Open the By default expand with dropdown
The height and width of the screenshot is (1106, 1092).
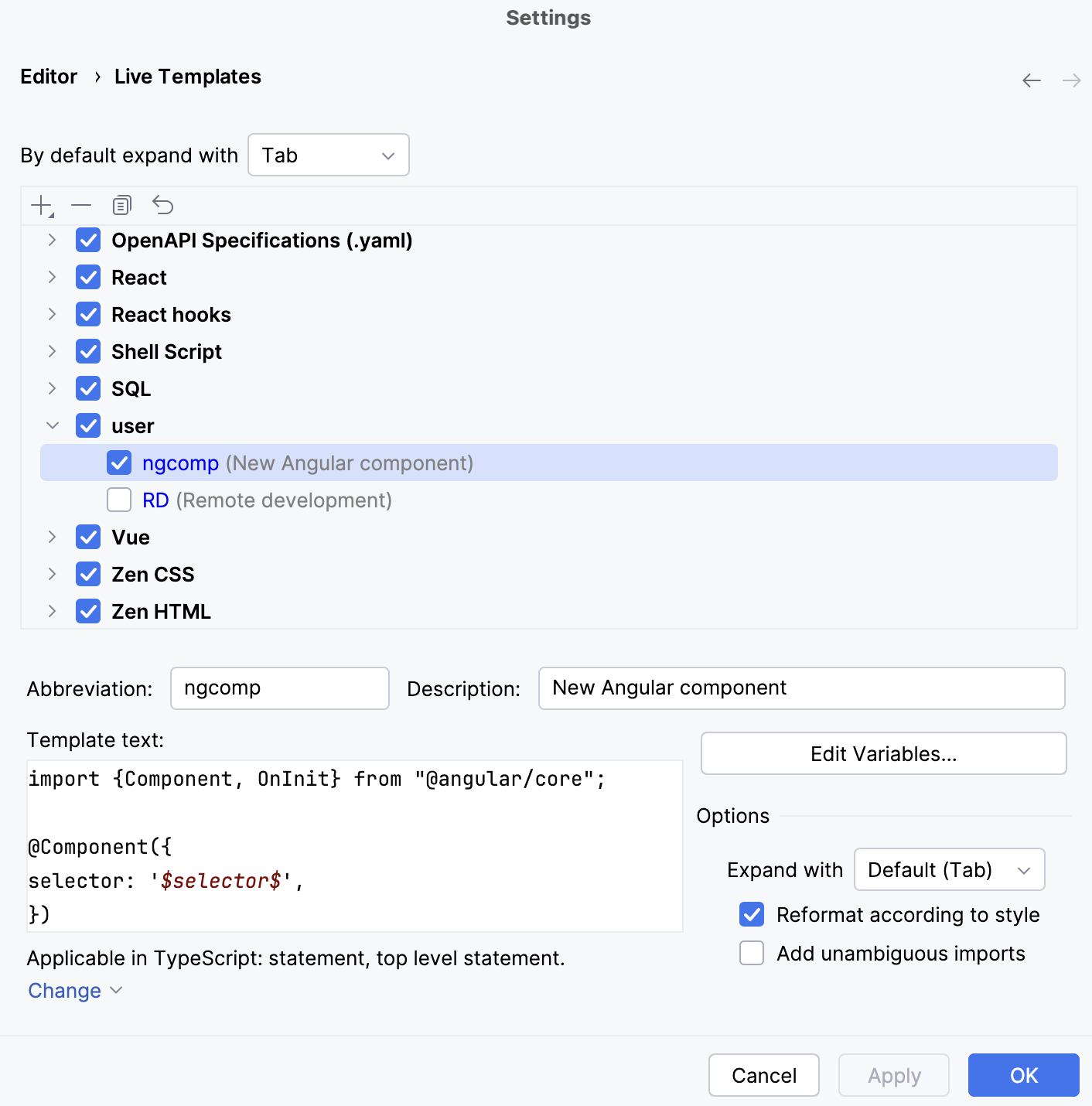tap(328, 155)
